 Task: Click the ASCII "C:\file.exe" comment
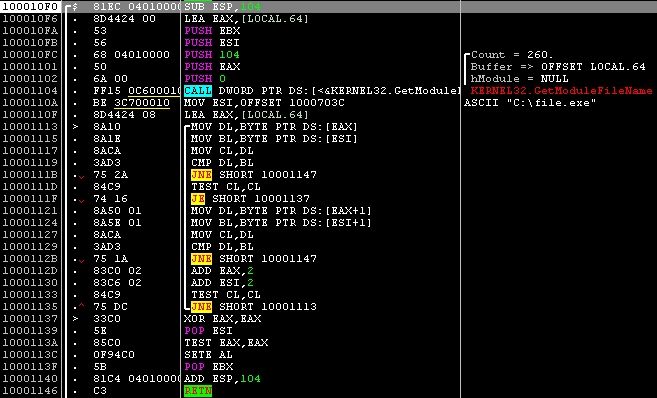[x=530, y=103]
